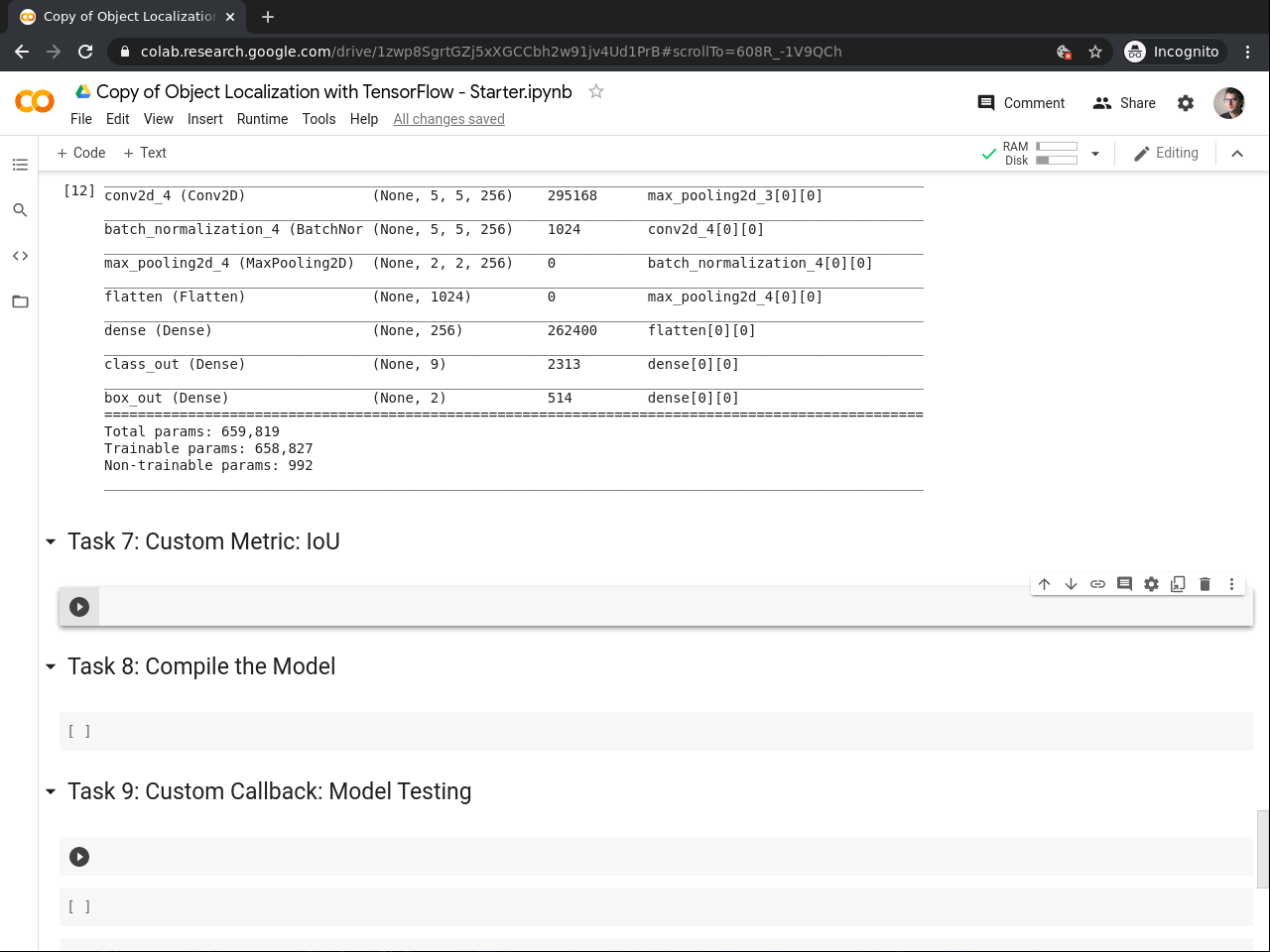Share the notebook
Image resolution: width=1270 pixels, height=952 pixels.
pos(1124,103)
